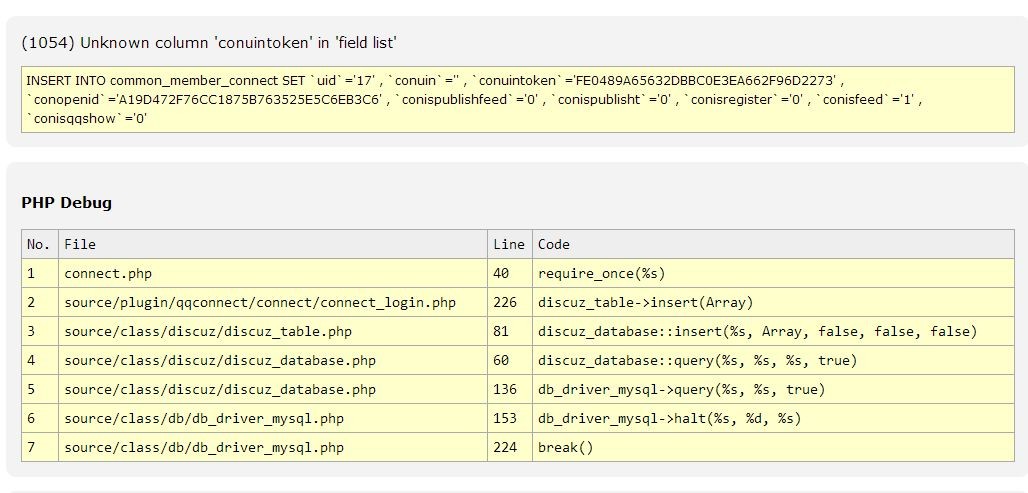Click the db_driver_mysql->halt code cell
The height and width of the screenshot is (493, 1028).
click(x=669, y=418)
